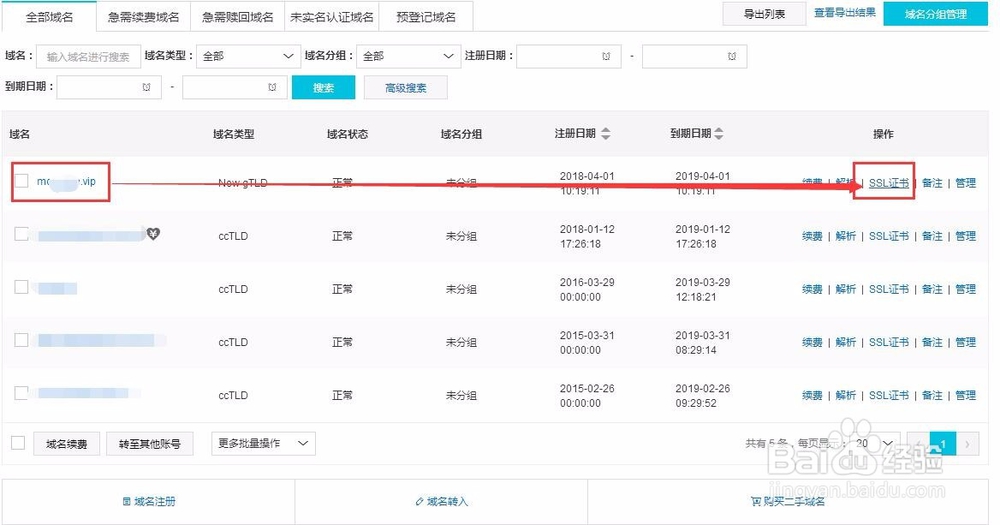The image size is (1000, 525).
Task: Sort by registration date arrows
Action: coord(606,133)
